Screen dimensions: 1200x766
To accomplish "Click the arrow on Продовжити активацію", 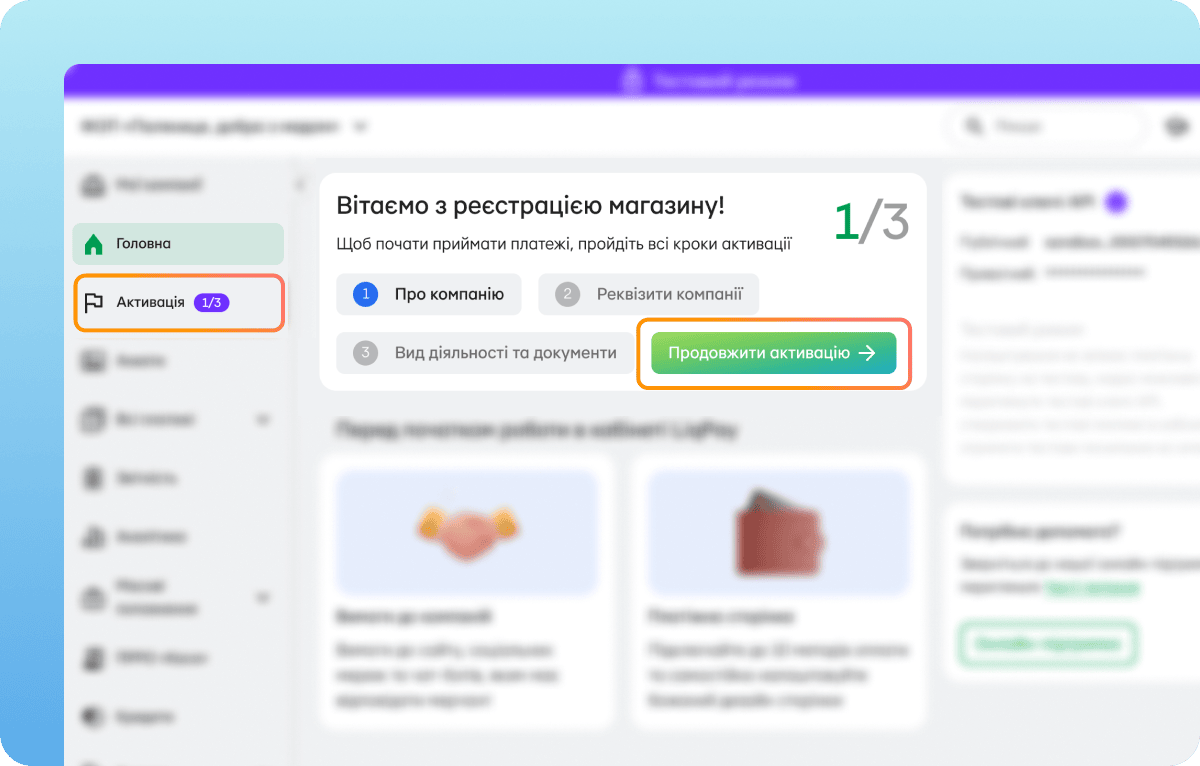I will (x=867, y=353).
